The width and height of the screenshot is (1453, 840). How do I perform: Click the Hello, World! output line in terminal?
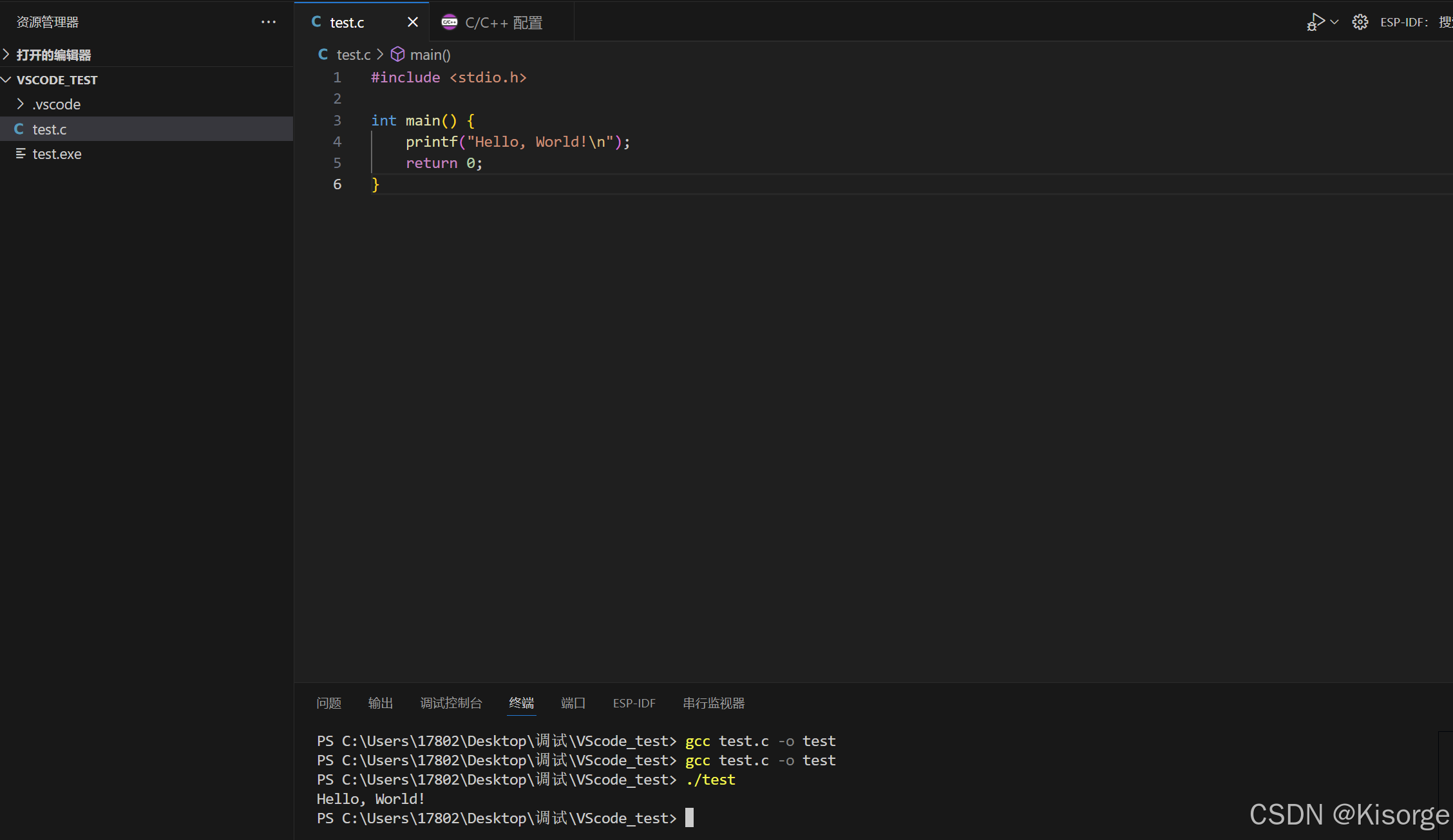click(x=371, y=799)
